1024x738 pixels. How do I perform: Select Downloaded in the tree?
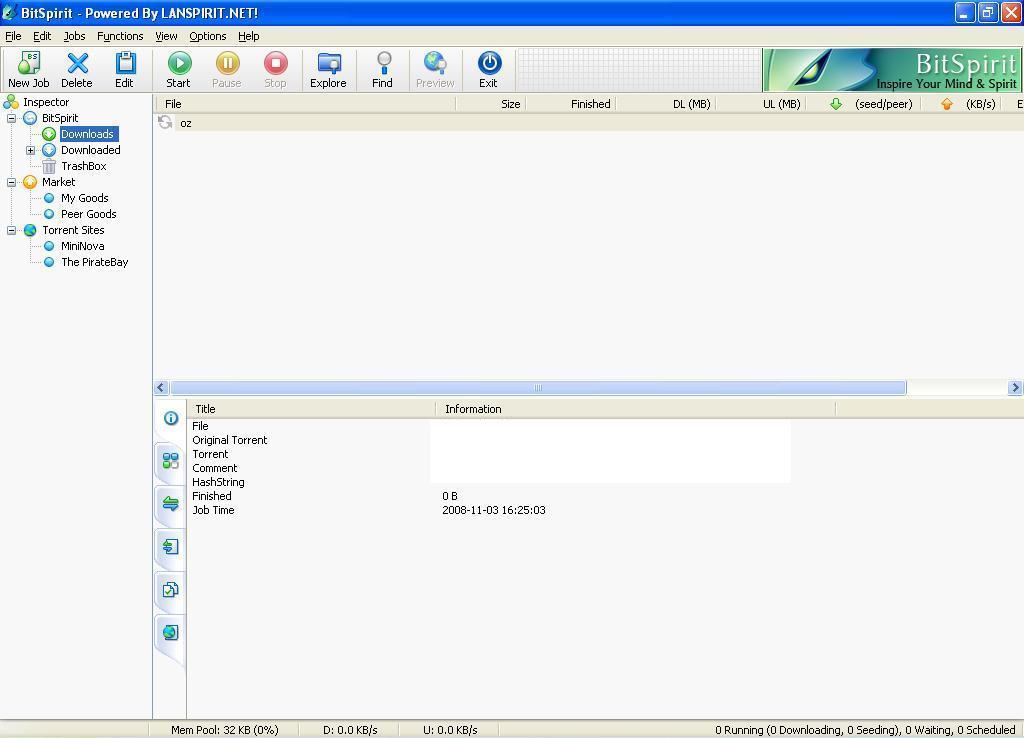click(x=91, y=150)
